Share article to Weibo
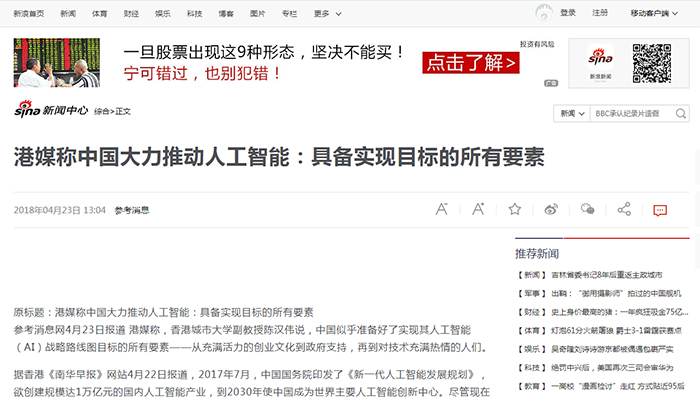Viewport: 700px width, 400px height. (x=551, y=209)
